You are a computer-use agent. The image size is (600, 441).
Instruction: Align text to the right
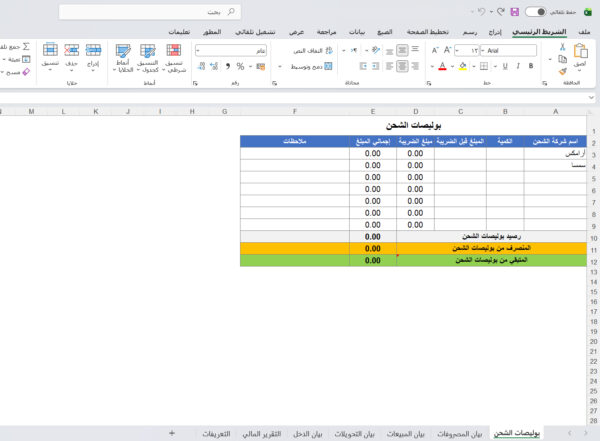415,66
